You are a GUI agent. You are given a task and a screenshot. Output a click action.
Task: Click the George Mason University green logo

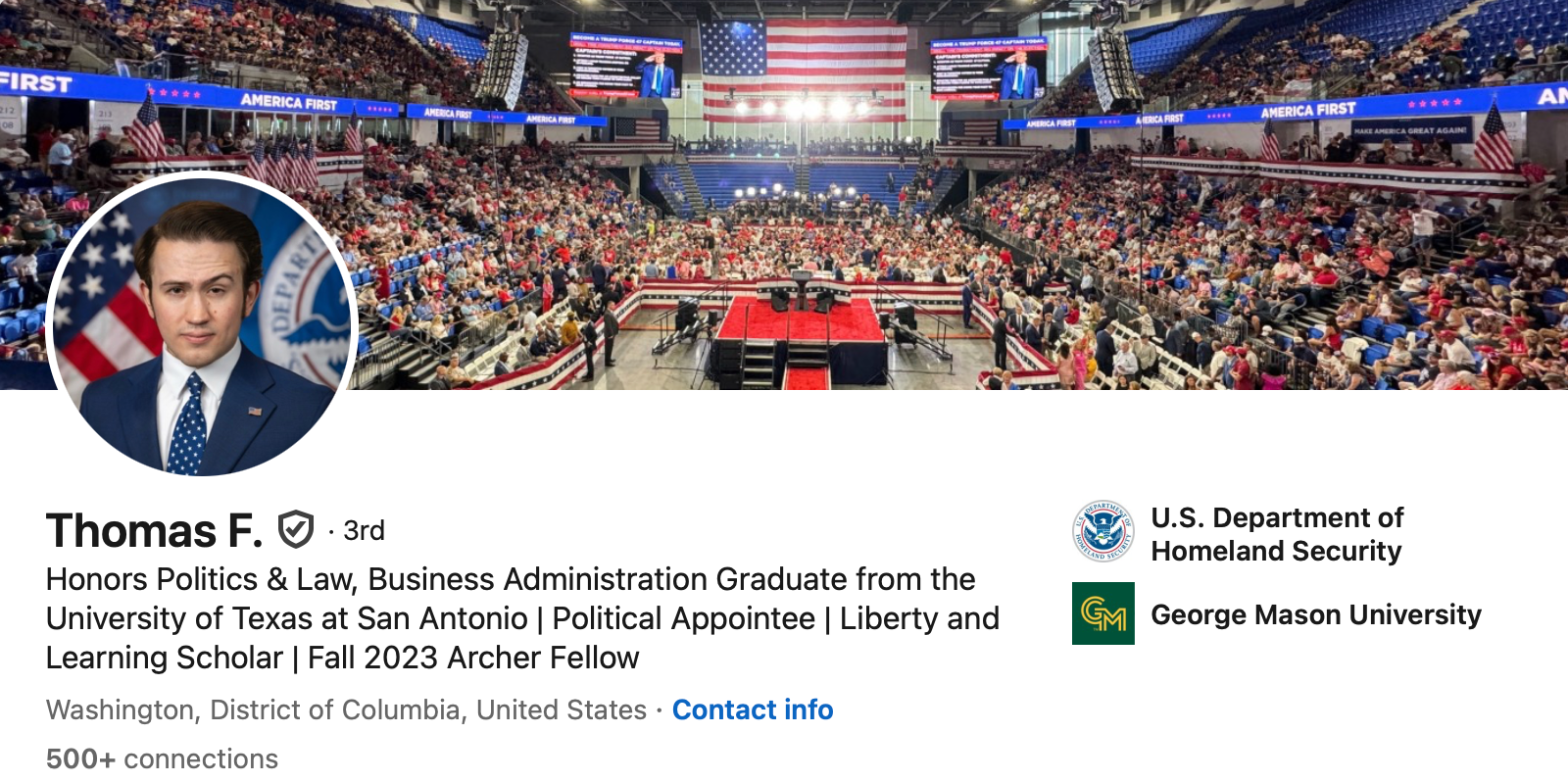1103,613
